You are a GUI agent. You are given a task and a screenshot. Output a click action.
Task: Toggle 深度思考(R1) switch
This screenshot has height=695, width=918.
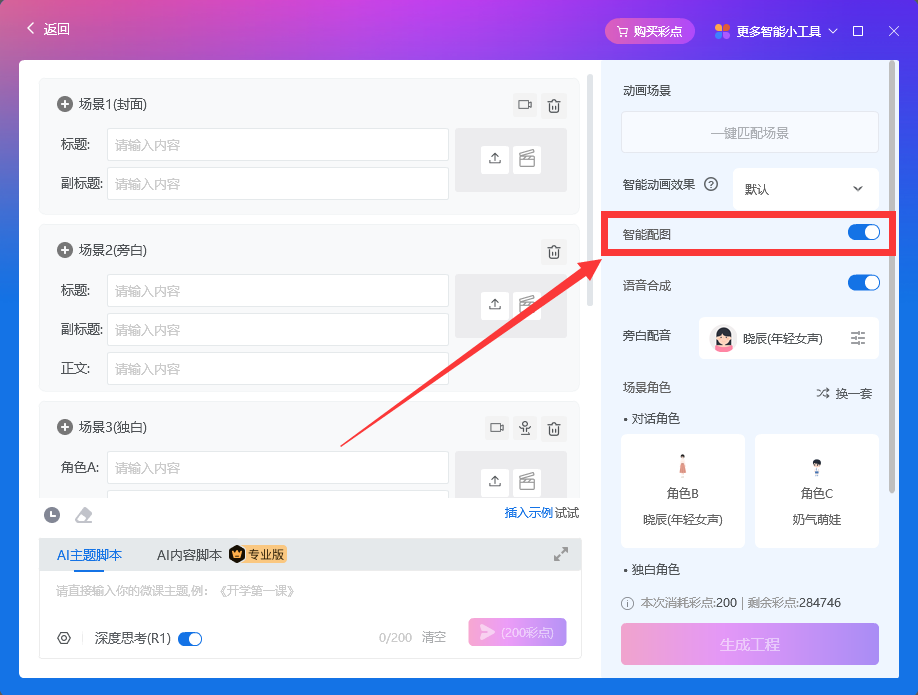[x=190, y=638]
